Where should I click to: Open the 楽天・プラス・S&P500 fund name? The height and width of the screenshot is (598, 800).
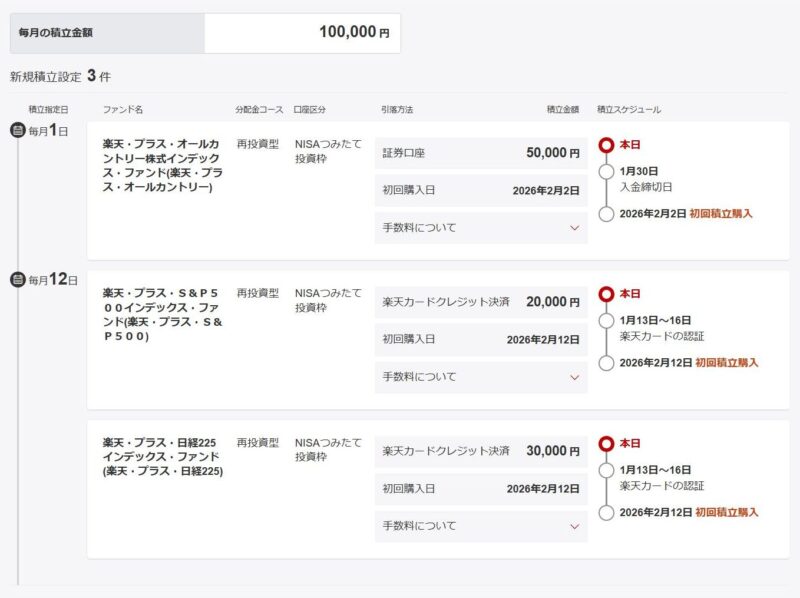point(162,314)
